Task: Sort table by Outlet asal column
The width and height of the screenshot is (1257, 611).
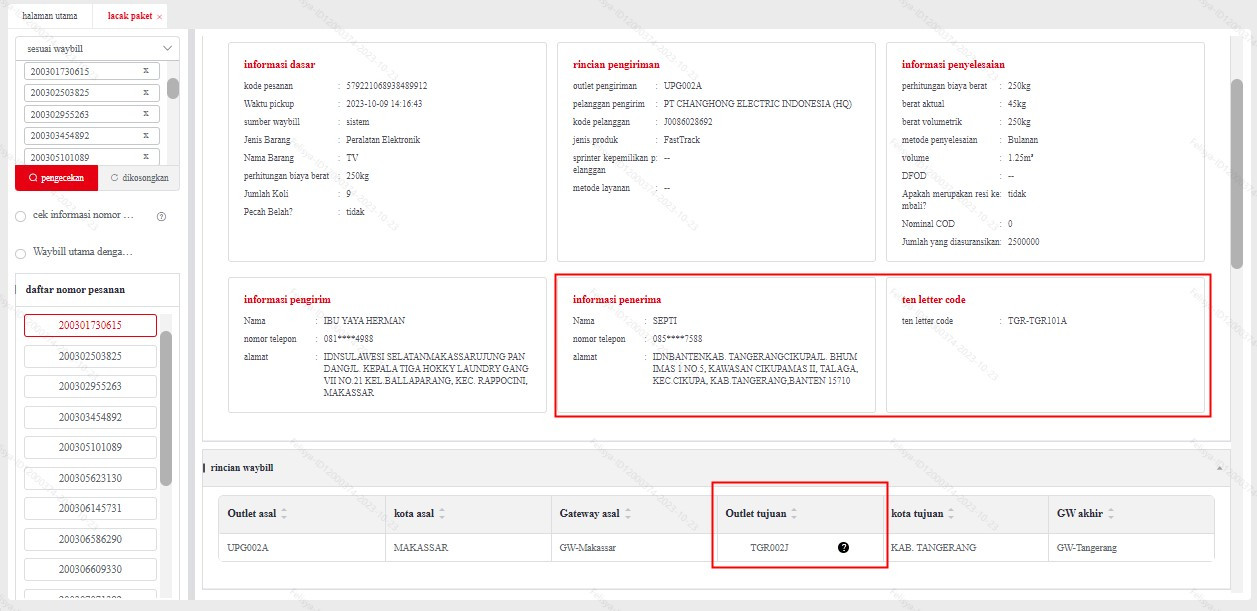Action: 284,513
